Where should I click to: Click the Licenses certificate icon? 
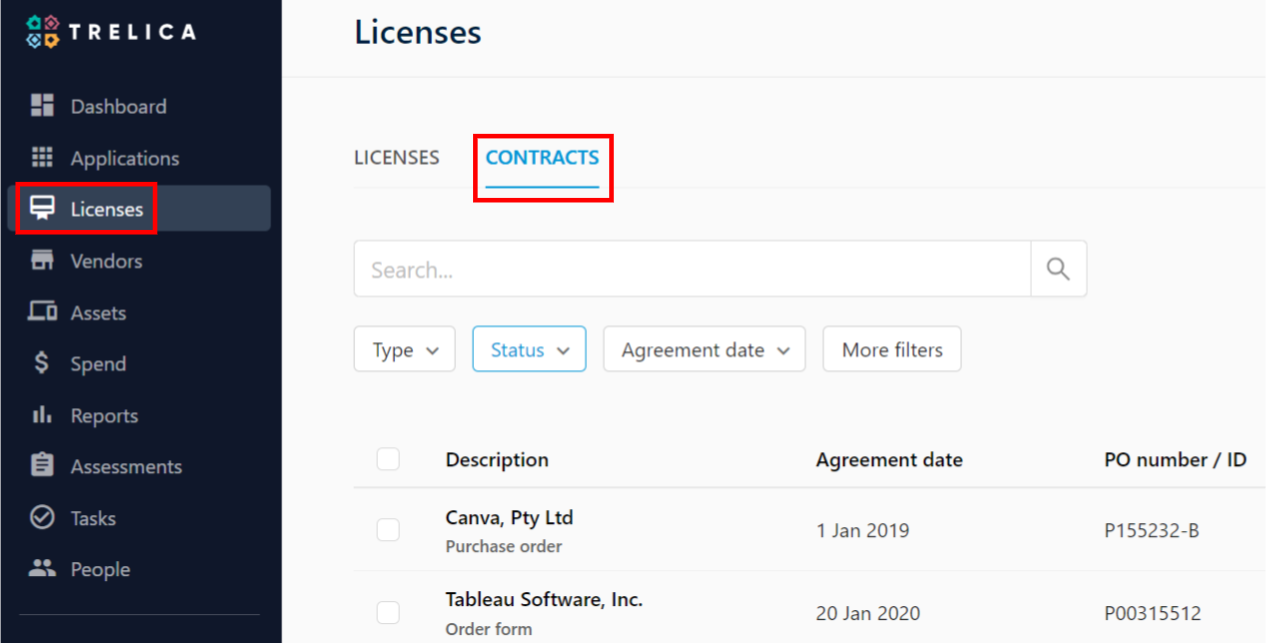tap(42, 209)
